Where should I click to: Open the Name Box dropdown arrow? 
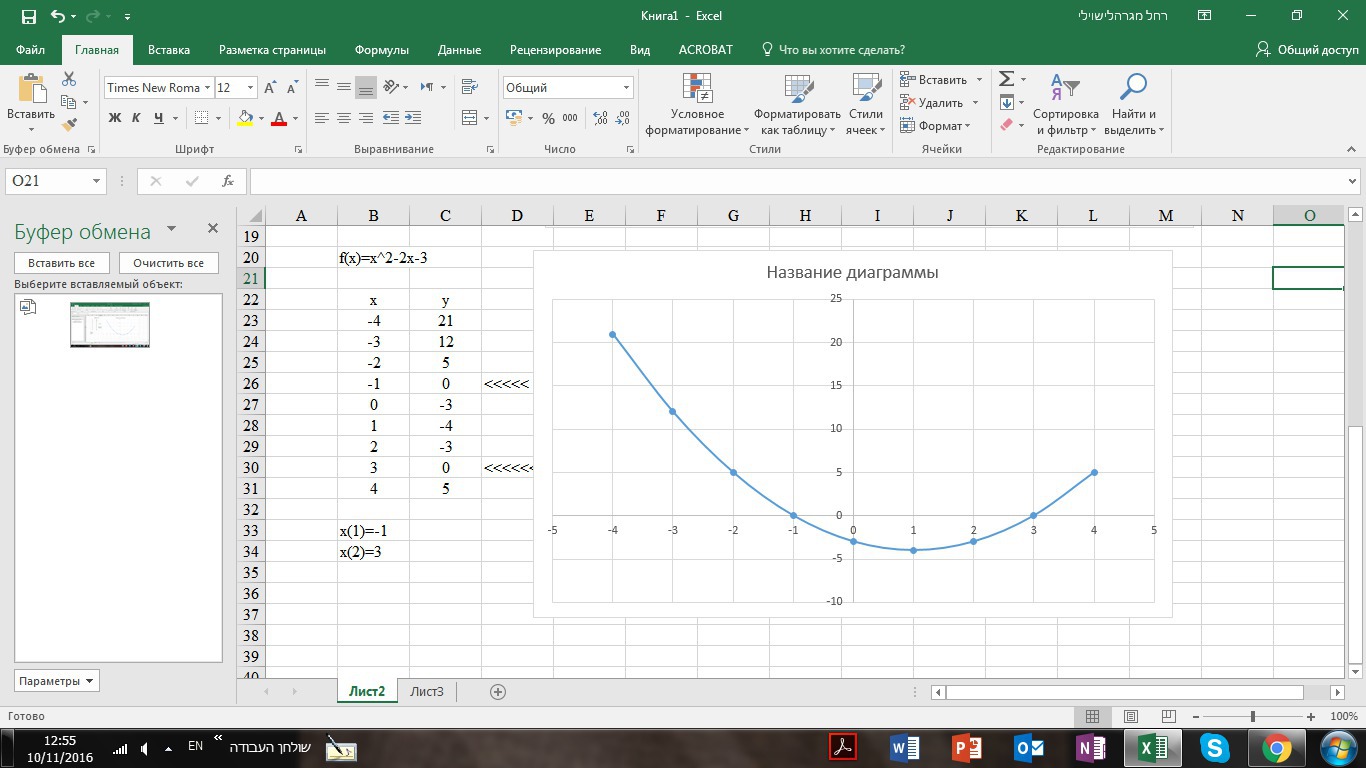(97, 181)
